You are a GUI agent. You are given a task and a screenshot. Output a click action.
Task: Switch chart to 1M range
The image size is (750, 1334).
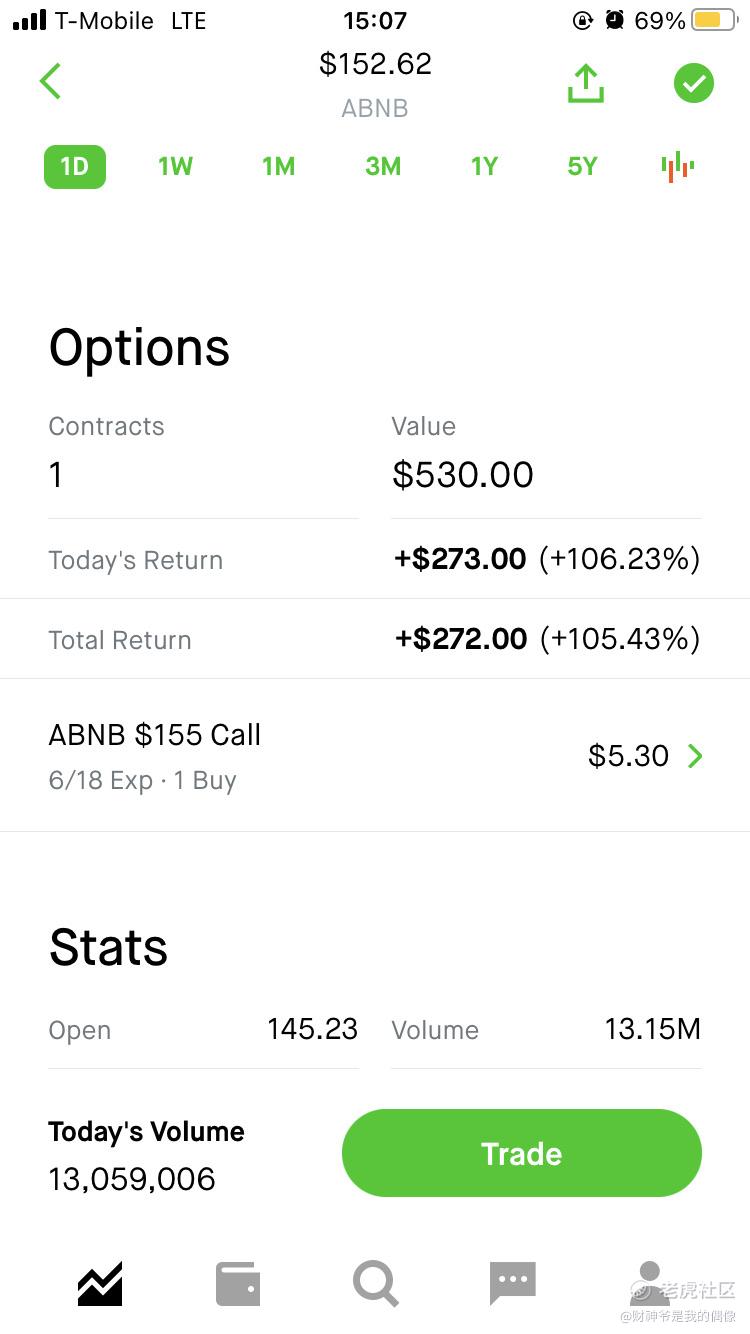click(279, 167)
